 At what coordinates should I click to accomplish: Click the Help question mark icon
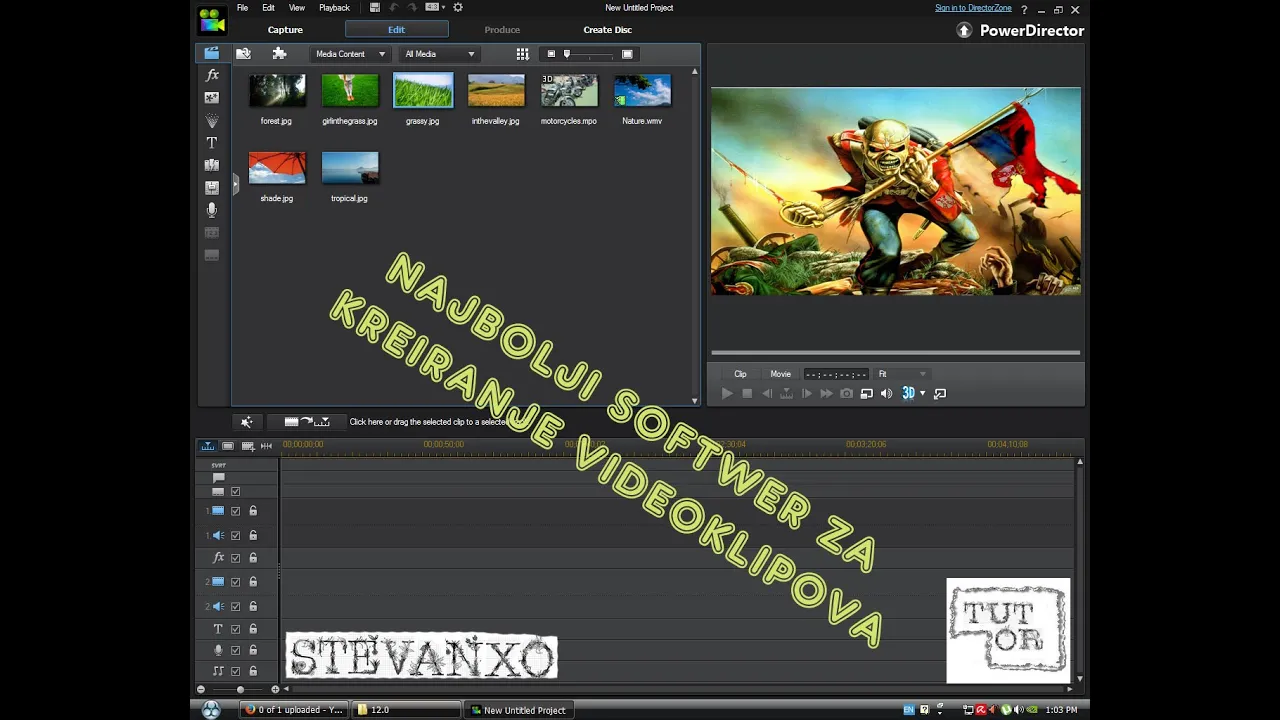[1024, 9]
